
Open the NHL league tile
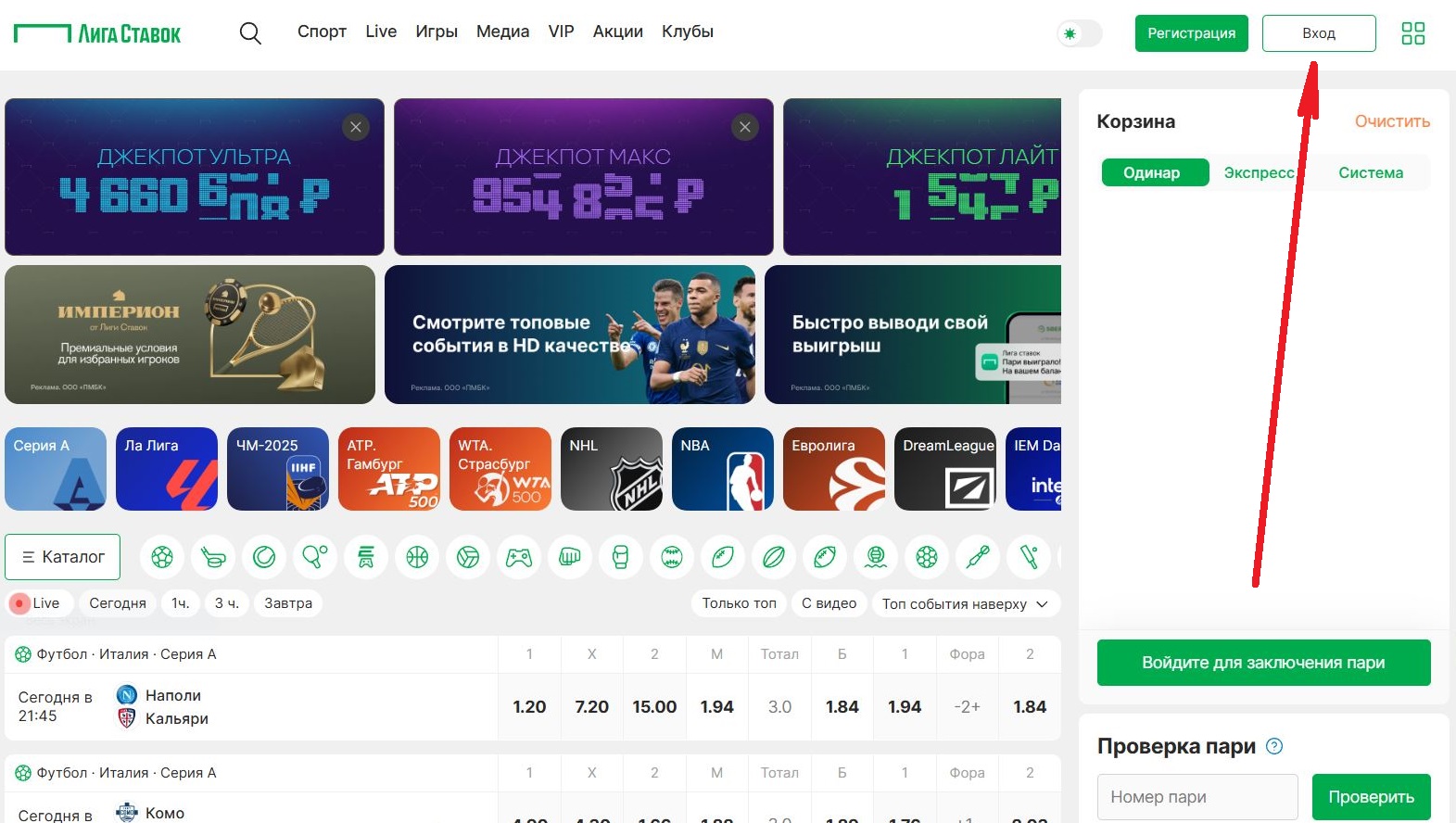click(612, 469)
